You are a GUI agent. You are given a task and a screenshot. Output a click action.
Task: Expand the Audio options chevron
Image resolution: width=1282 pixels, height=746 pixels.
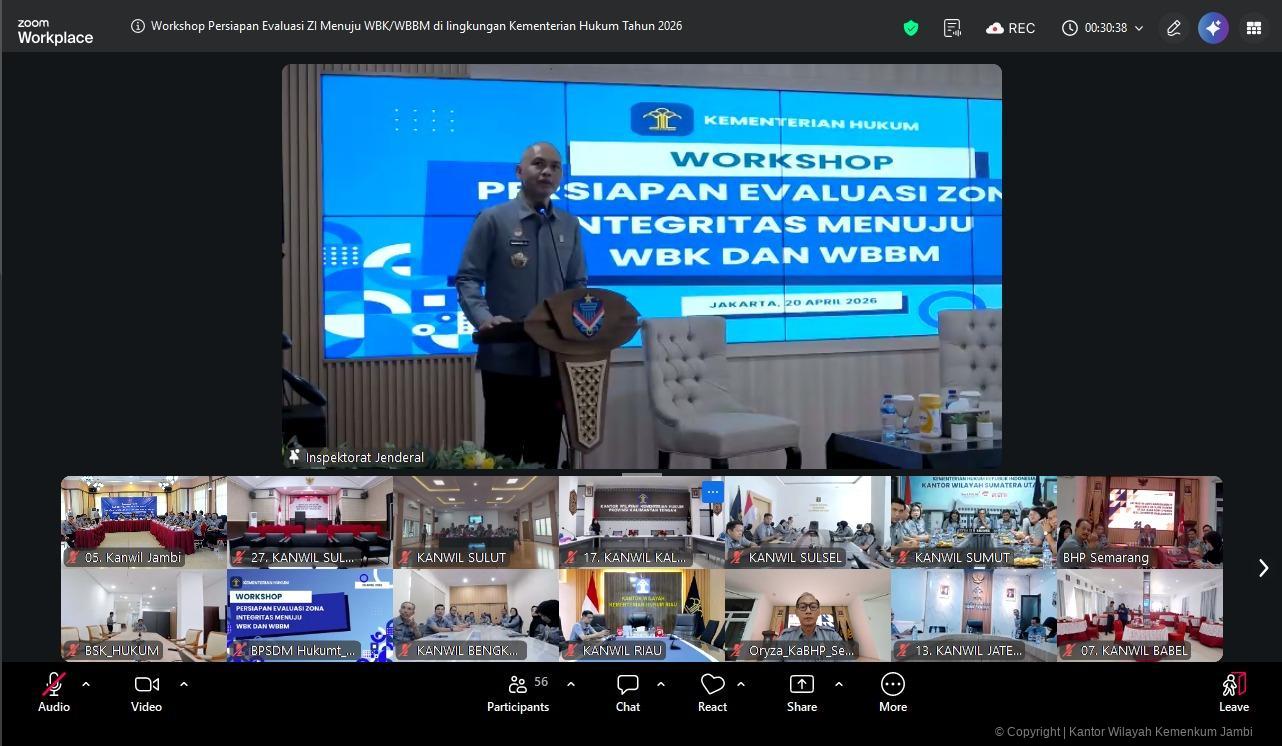pyautogui.click(x=86, y=684)
